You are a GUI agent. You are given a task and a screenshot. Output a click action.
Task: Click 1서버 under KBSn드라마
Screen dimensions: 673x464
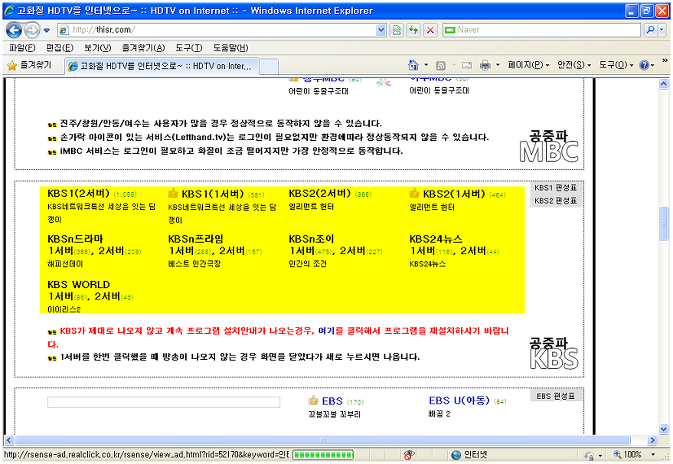[61, 251]
